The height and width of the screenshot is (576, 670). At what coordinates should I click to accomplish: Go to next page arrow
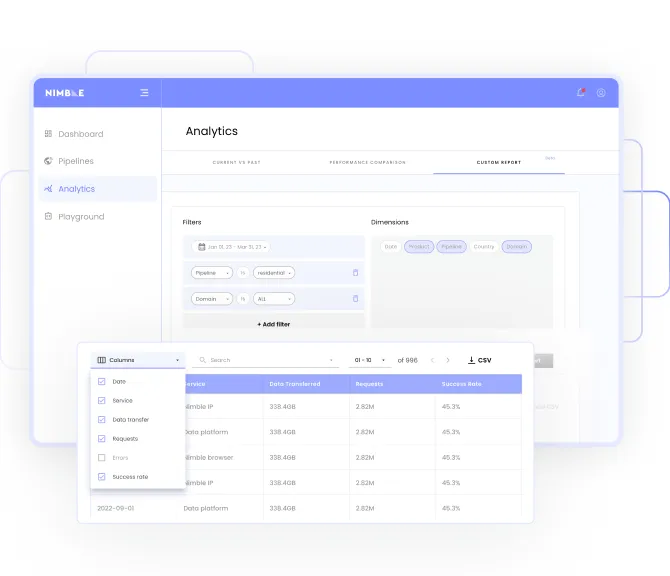tap(448, 360)
